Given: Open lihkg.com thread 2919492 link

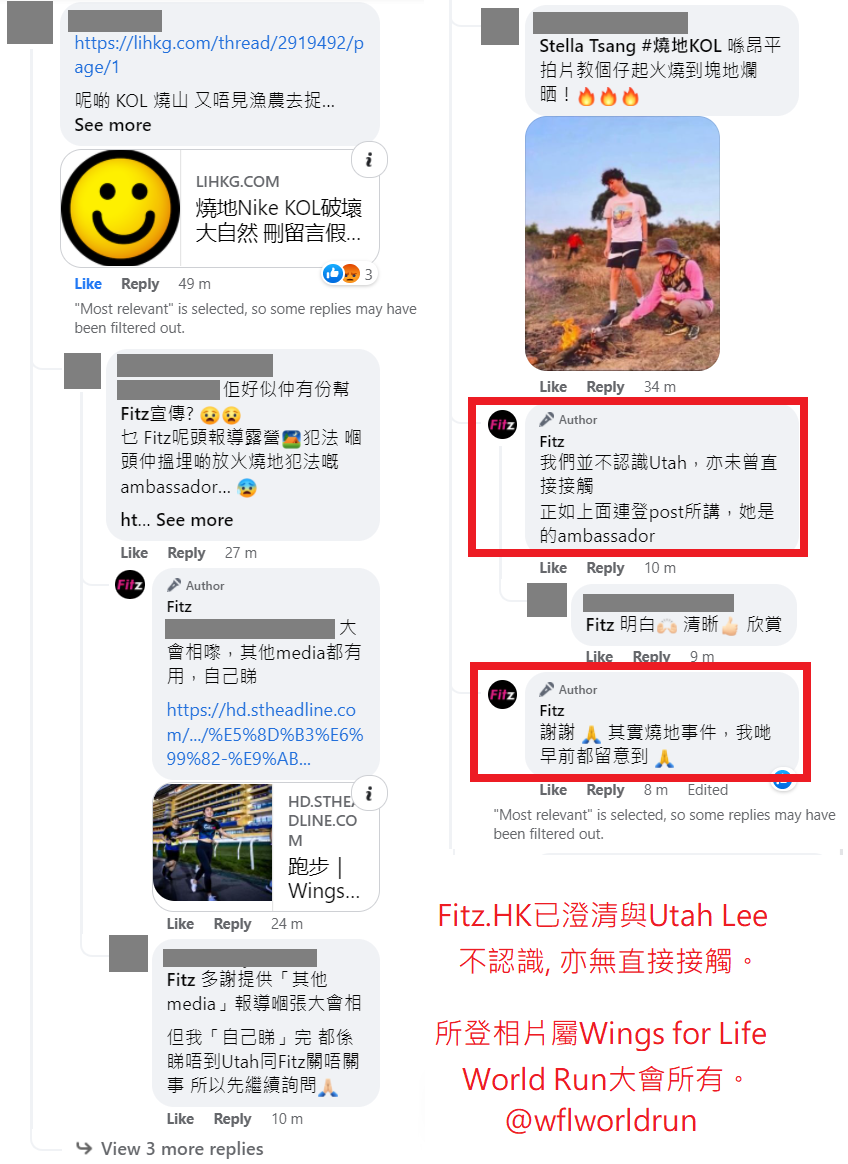Looking at the screenshot, I should pos(219,55).
